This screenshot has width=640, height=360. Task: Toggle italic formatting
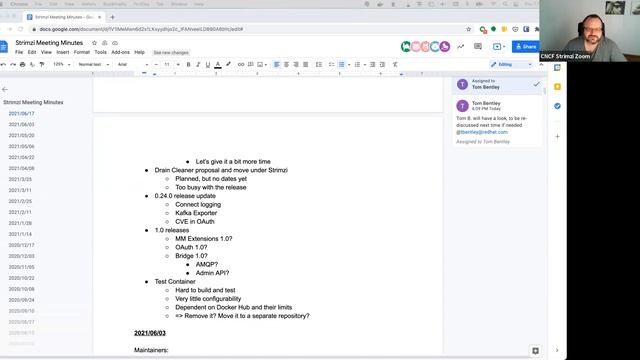point(198,64)
